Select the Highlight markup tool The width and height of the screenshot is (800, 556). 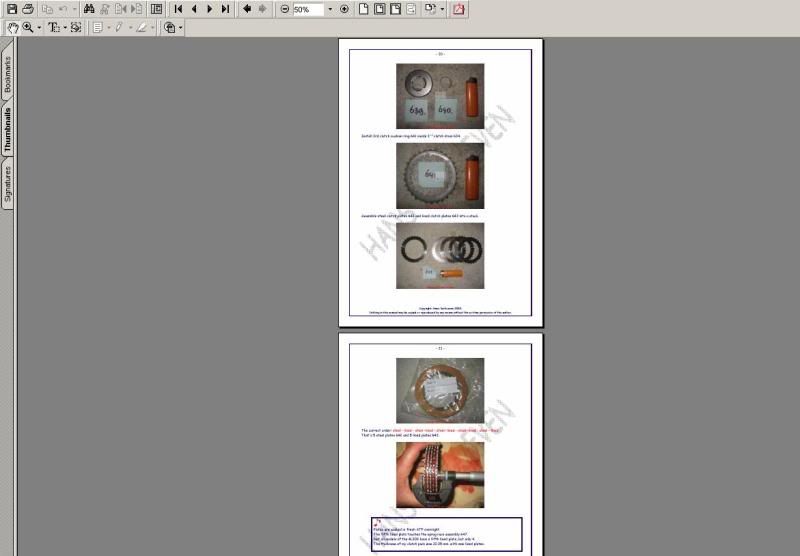(x=141, y=28)
